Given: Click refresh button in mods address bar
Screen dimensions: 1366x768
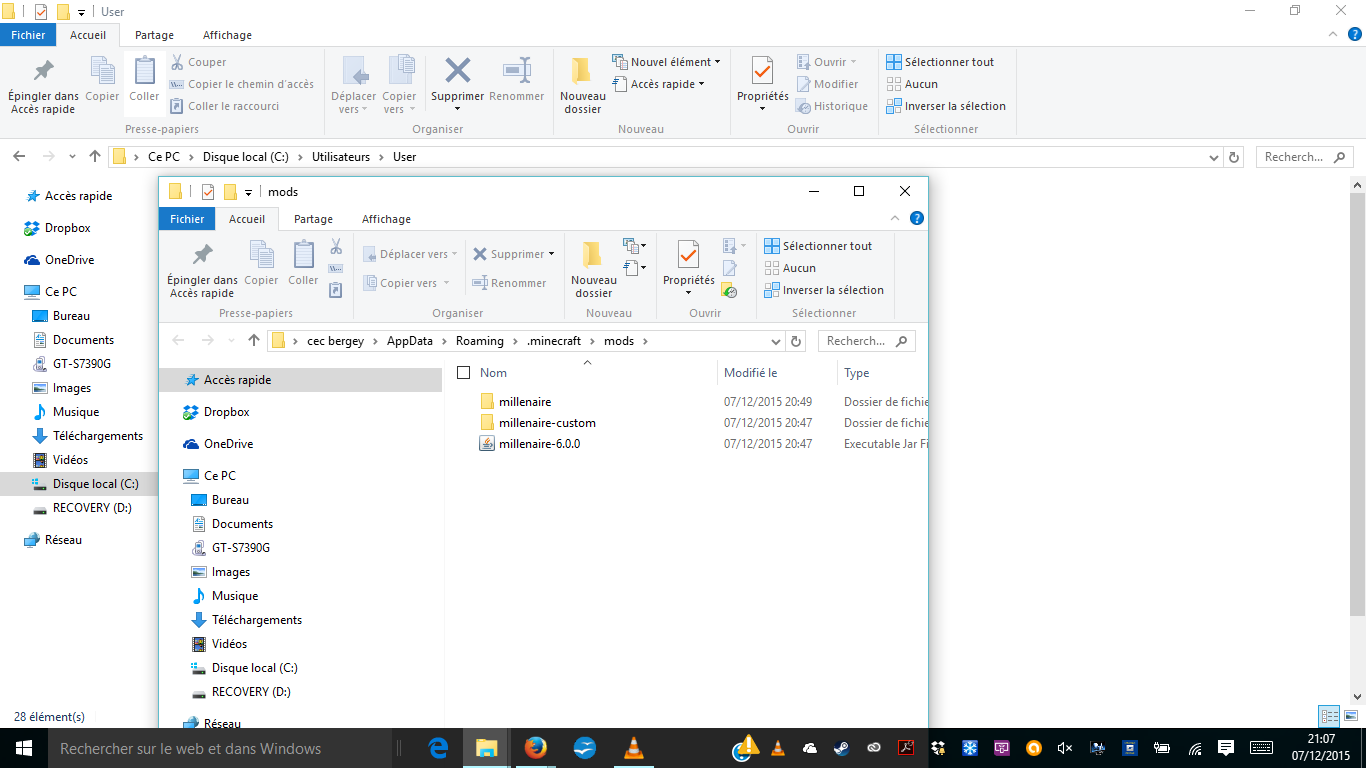Looking at the screenshot, I should tap(796, 341).
